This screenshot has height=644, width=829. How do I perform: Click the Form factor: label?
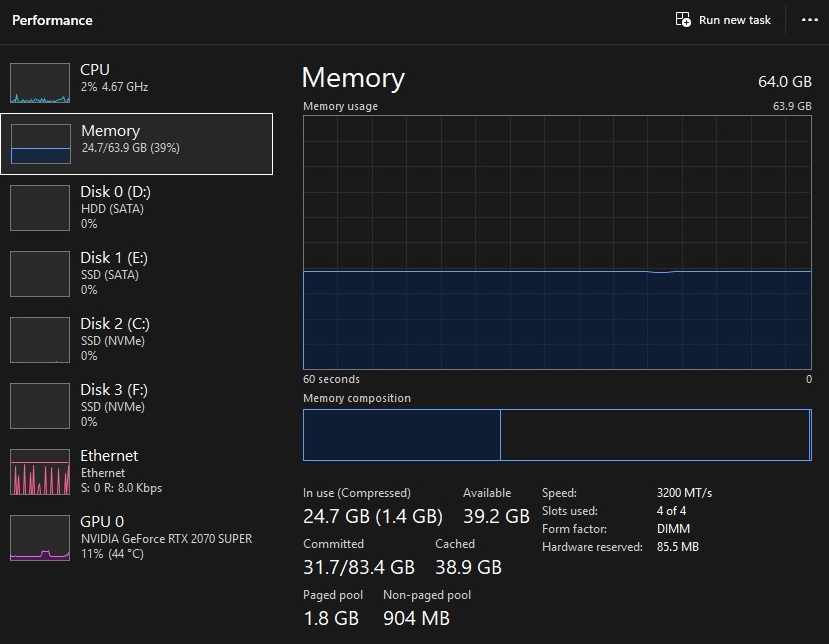pyautogui.click(x=574, y=529)
